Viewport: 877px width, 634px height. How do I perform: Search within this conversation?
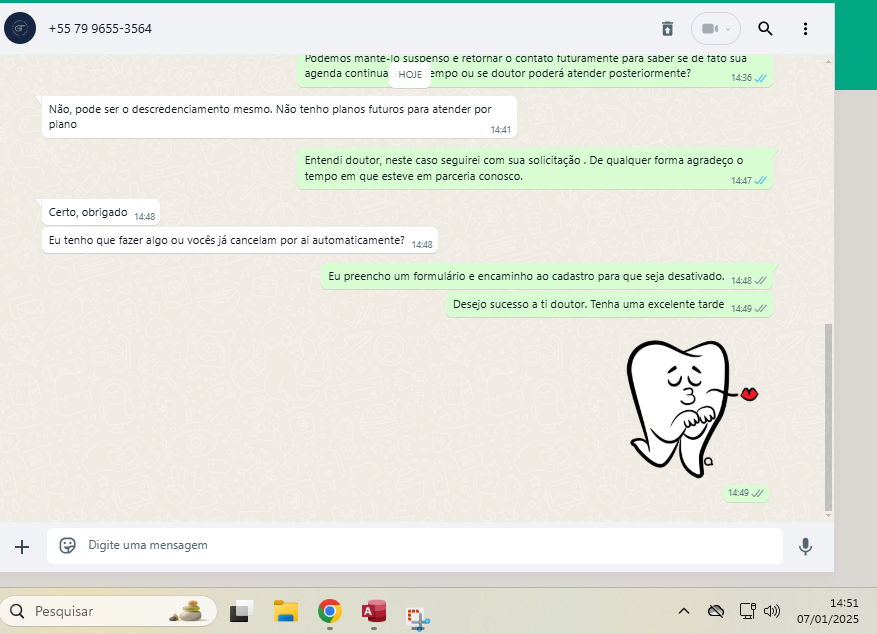765,29
